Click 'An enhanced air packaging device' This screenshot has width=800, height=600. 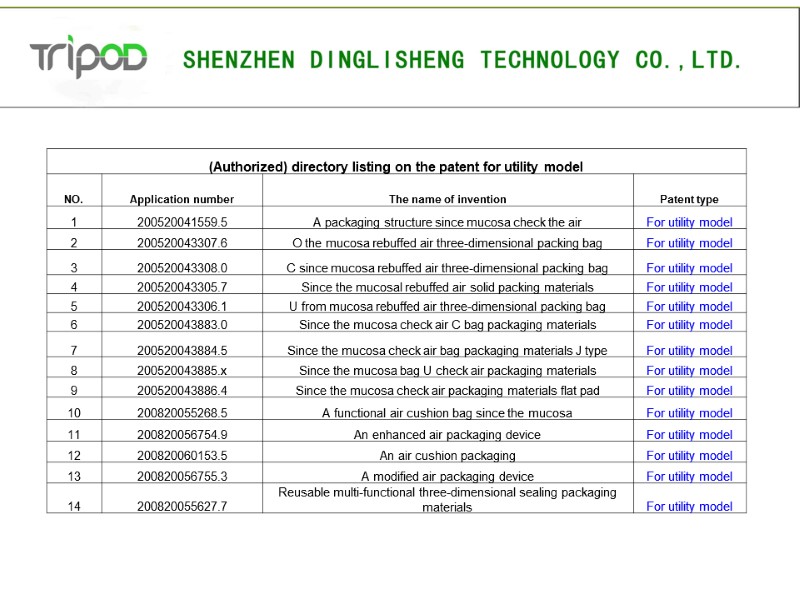tap(447, 435)
